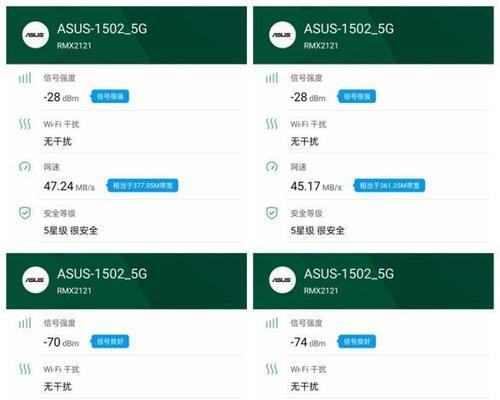Click RMX2121 device name in 47.24 MB/s panel

pyautogui.click(x=74, y=46)
